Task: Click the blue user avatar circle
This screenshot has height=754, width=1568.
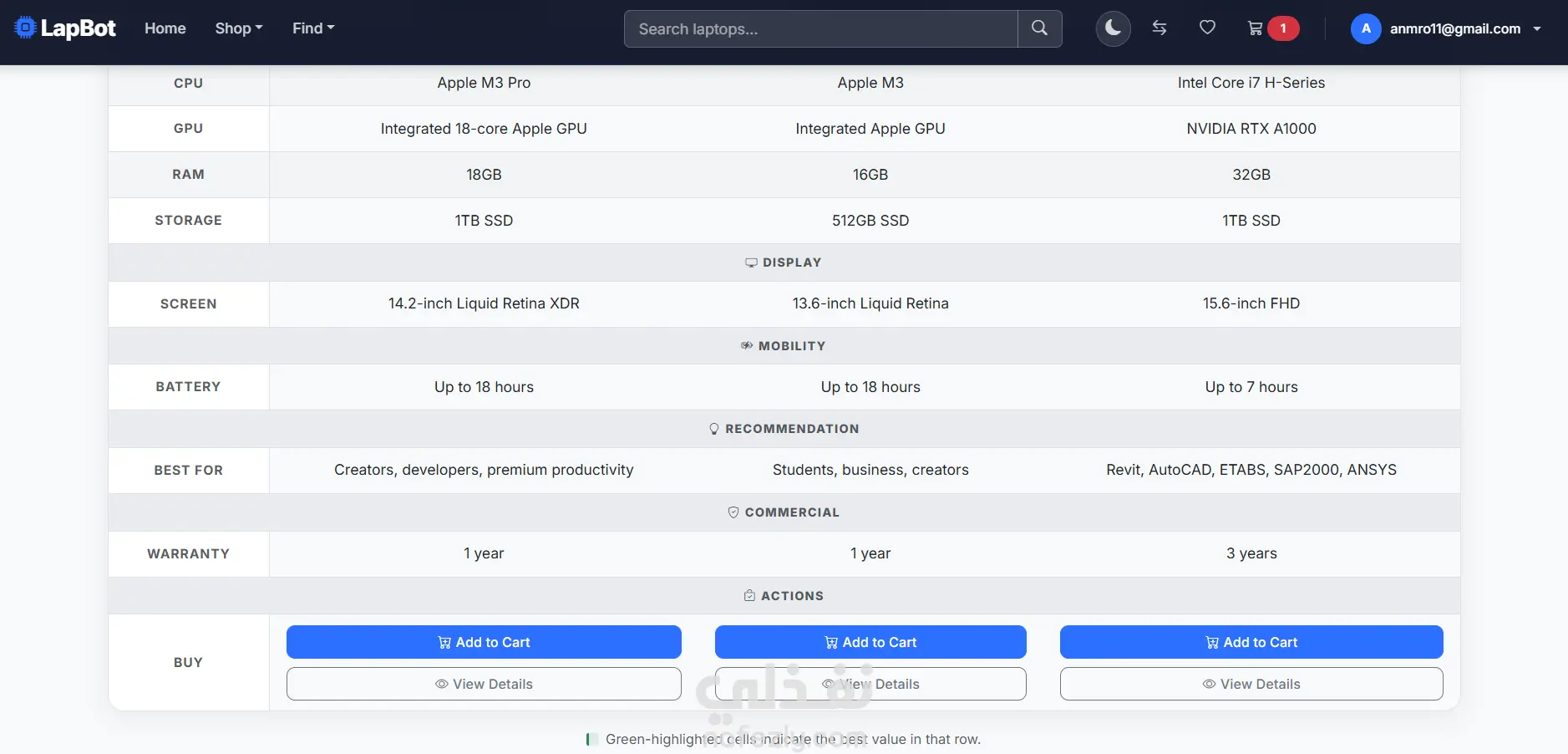Action: click(1366, 28)
